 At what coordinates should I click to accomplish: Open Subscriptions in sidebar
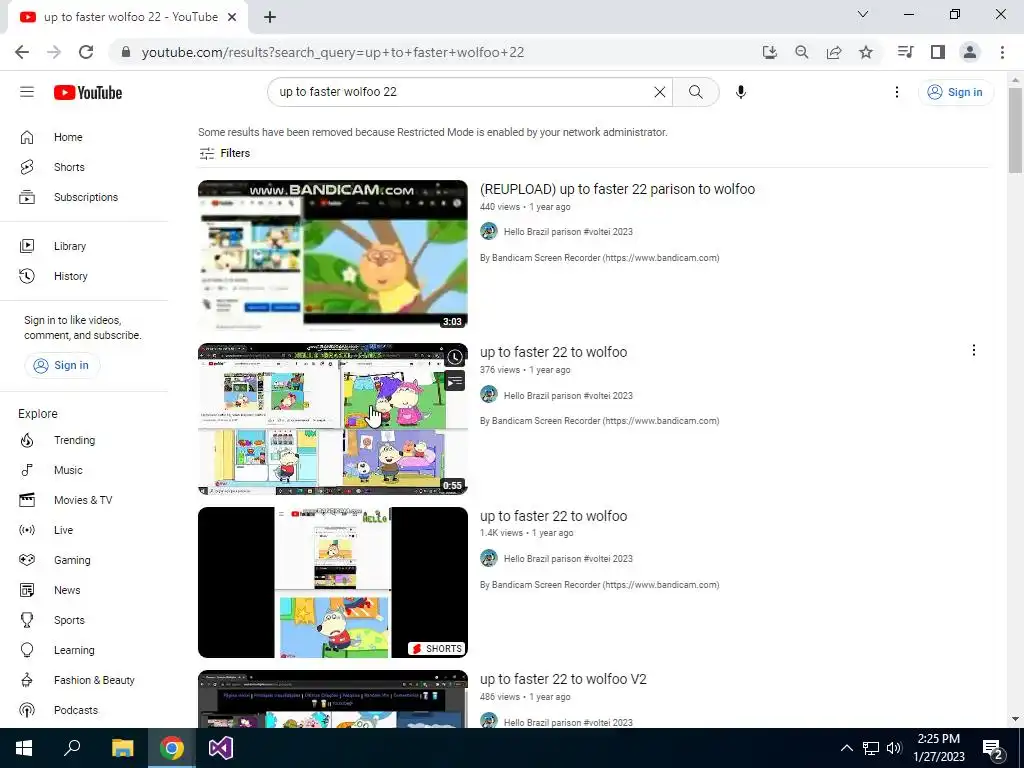[x=84, y=197]
